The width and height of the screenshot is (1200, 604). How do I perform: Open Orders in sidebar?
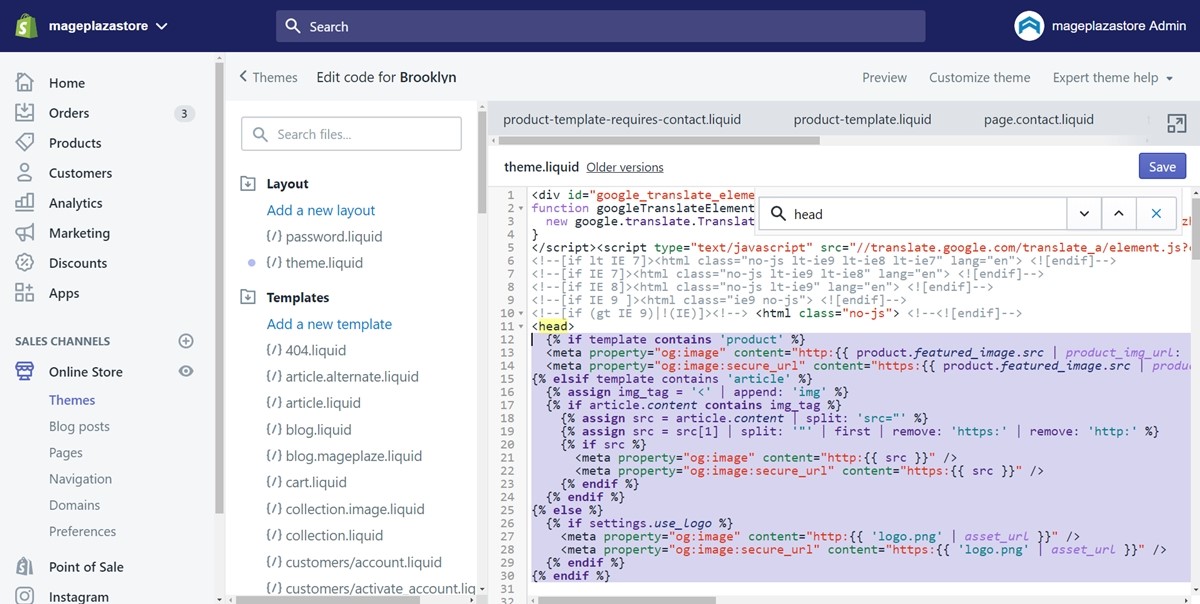pos(69,113)
